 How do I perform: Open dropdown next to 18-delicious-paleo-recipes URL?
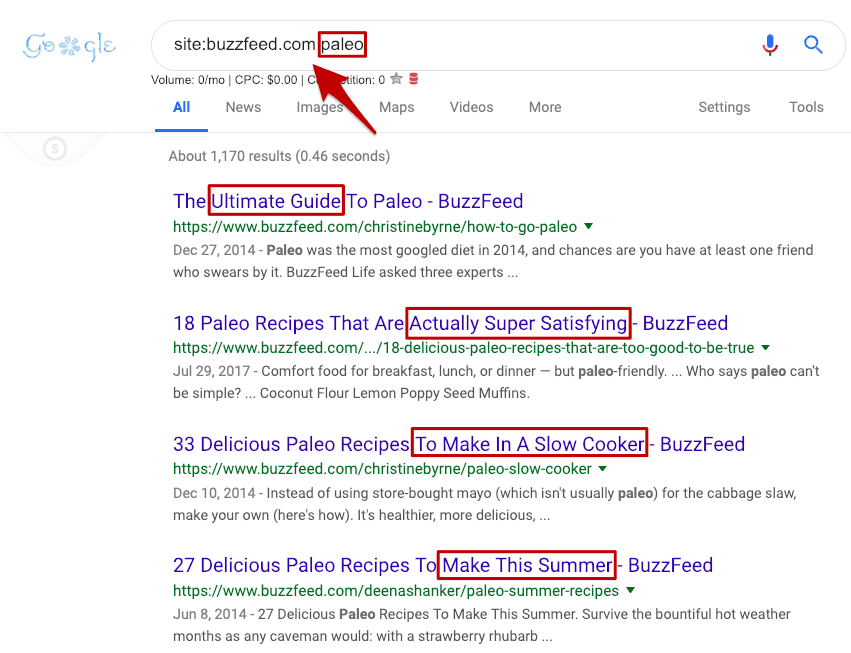click(x=766, y=347)
